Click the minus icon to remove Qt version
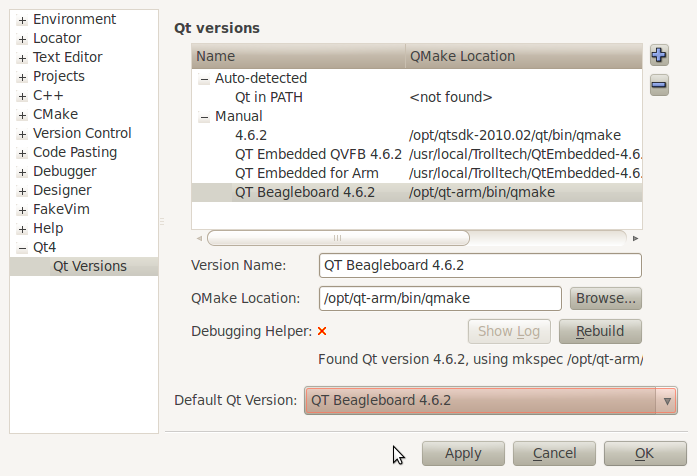697x476 pixels. click(659, 85)
